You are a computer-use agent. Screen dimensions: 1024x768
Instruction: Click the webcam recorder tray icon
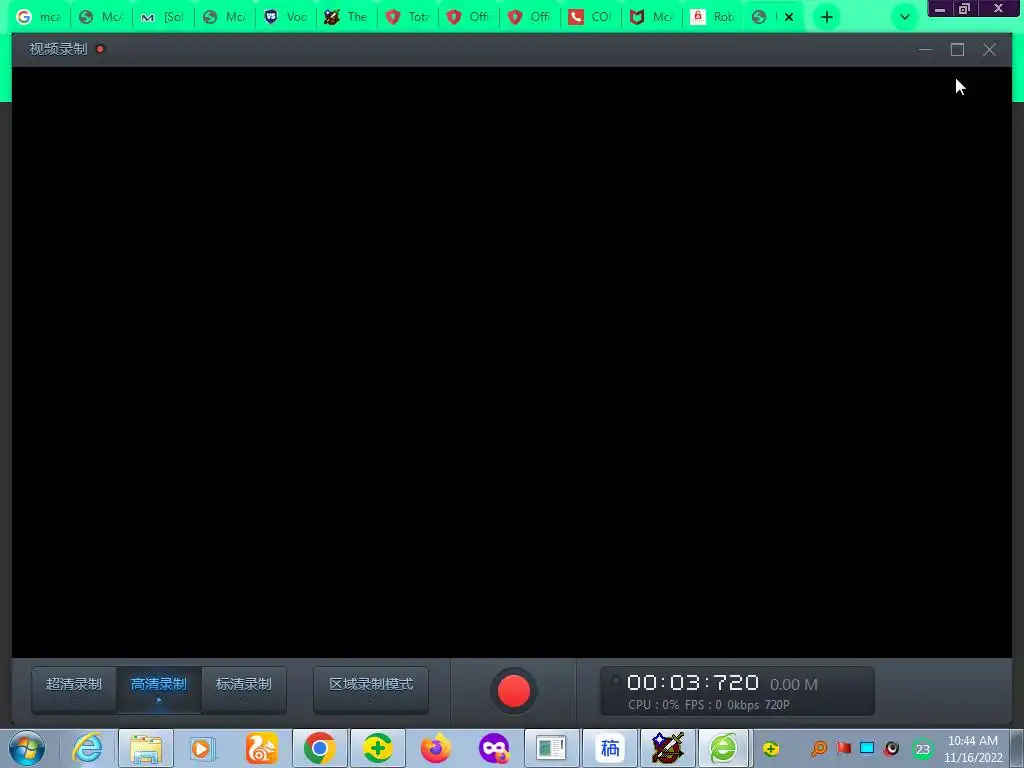tap(891, 748)
